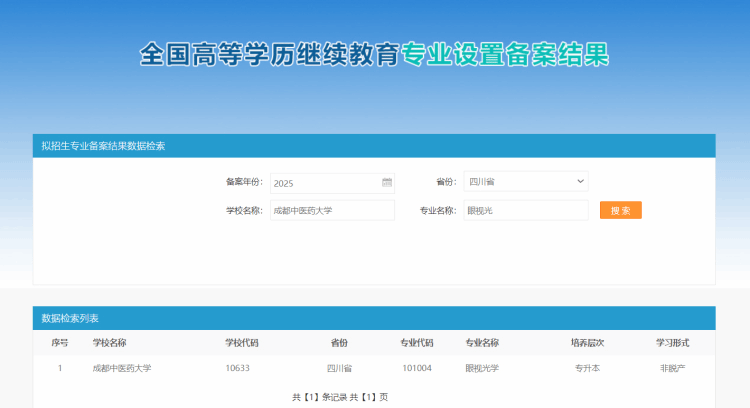This screenshot has width=750, height=408.
Task: Click the orange 搜索 button
Action: click(x=620, y=211)
